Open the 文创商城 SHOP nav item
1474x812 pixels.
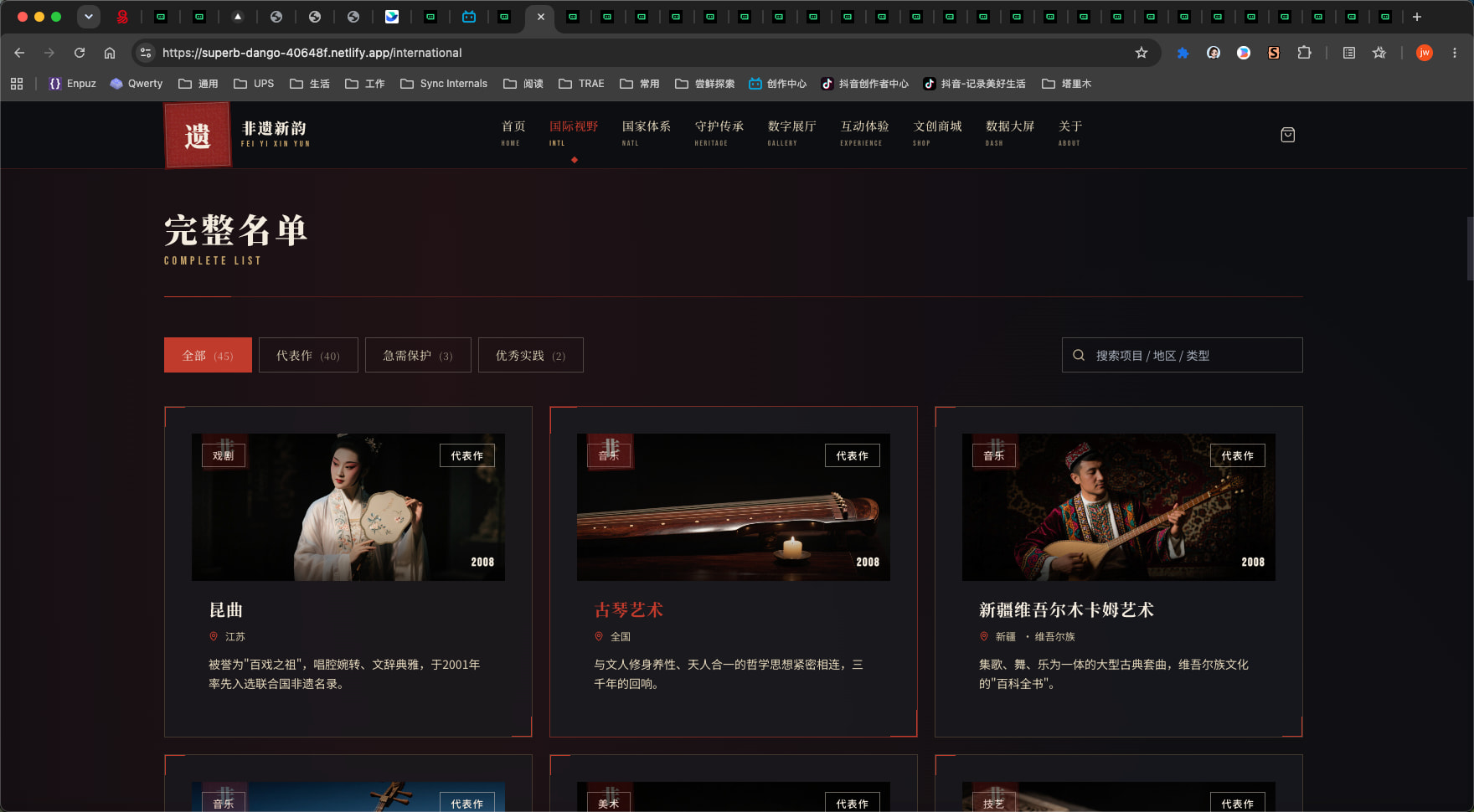tap(938, 132)
